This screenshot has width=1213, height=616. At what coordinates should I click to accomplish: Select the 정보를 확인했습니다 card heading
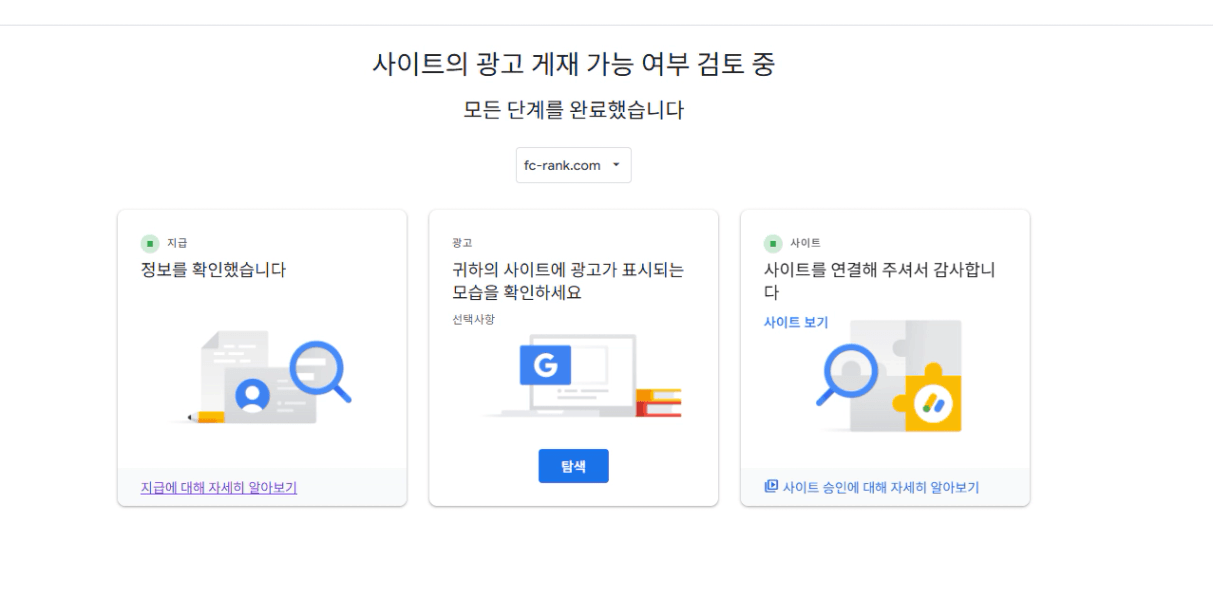click(214, 270)
